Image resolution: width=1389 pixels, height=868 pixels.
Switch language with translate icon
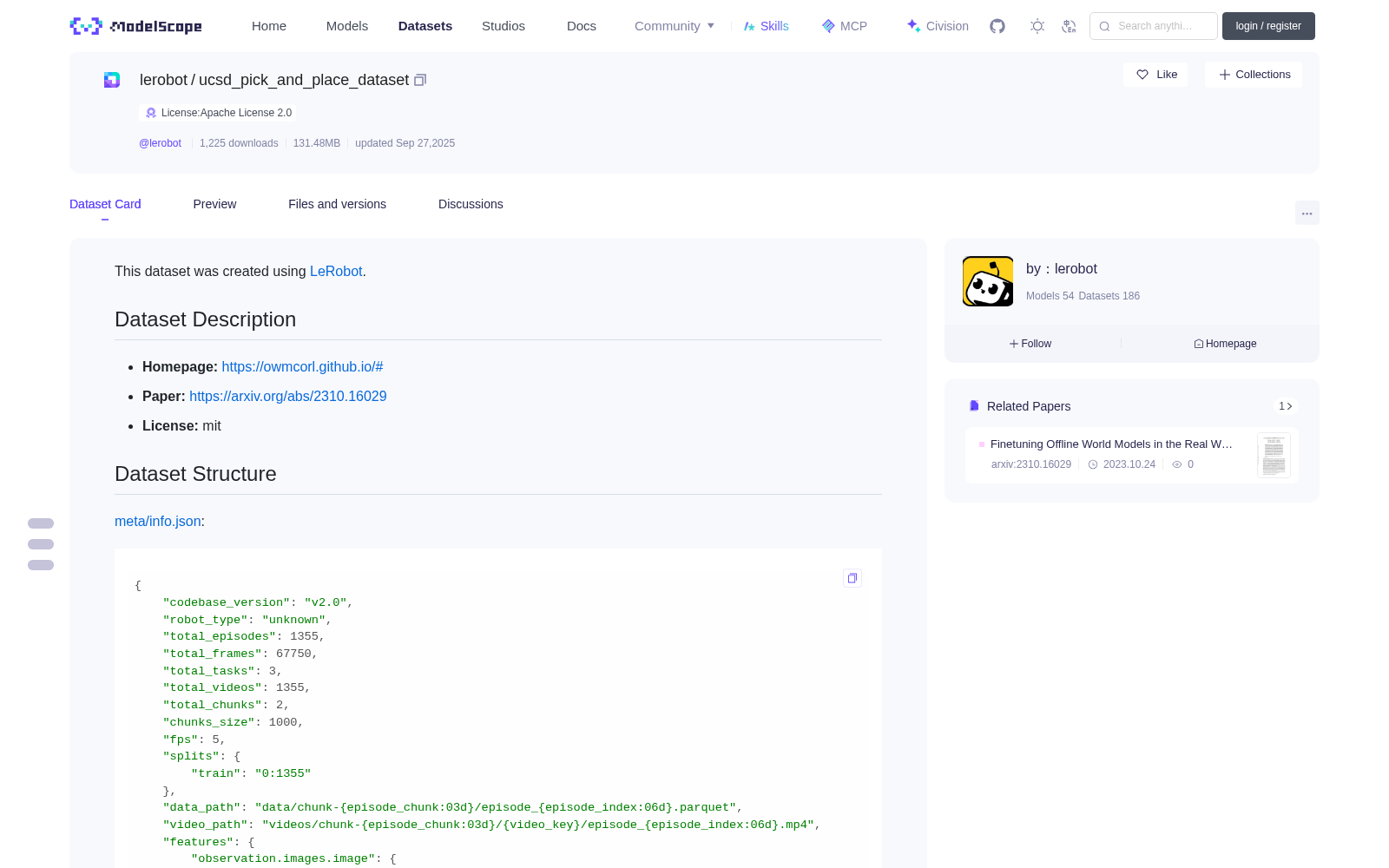[1069, 26]
